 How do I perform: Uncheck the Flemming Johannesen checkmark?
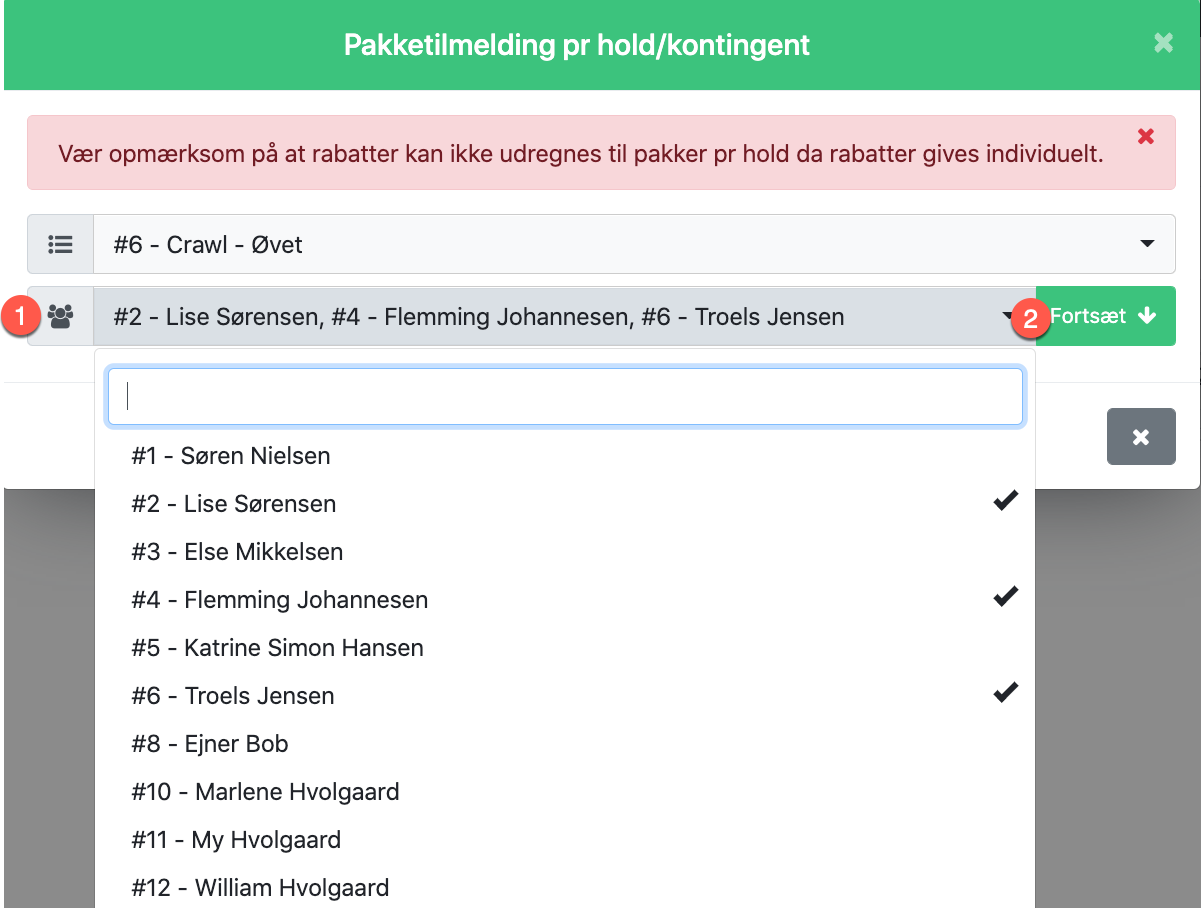[1005, 597]
